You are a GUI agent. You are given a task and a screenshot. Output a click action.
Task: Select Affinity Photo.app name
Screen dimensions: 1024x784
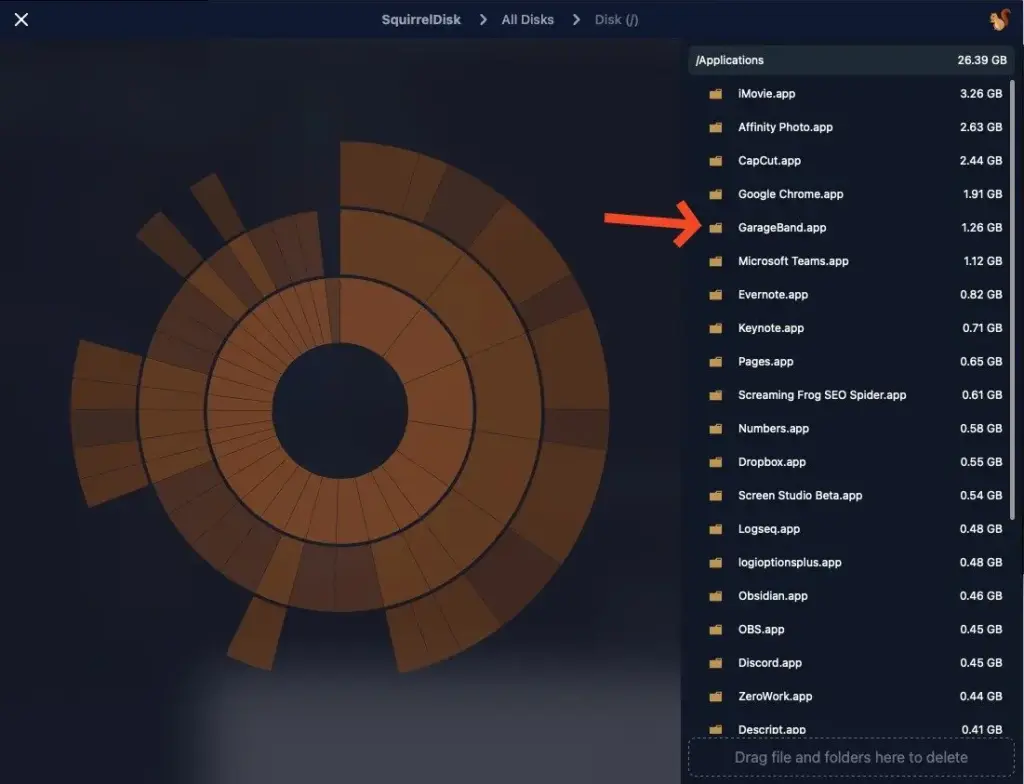point(786,127)
